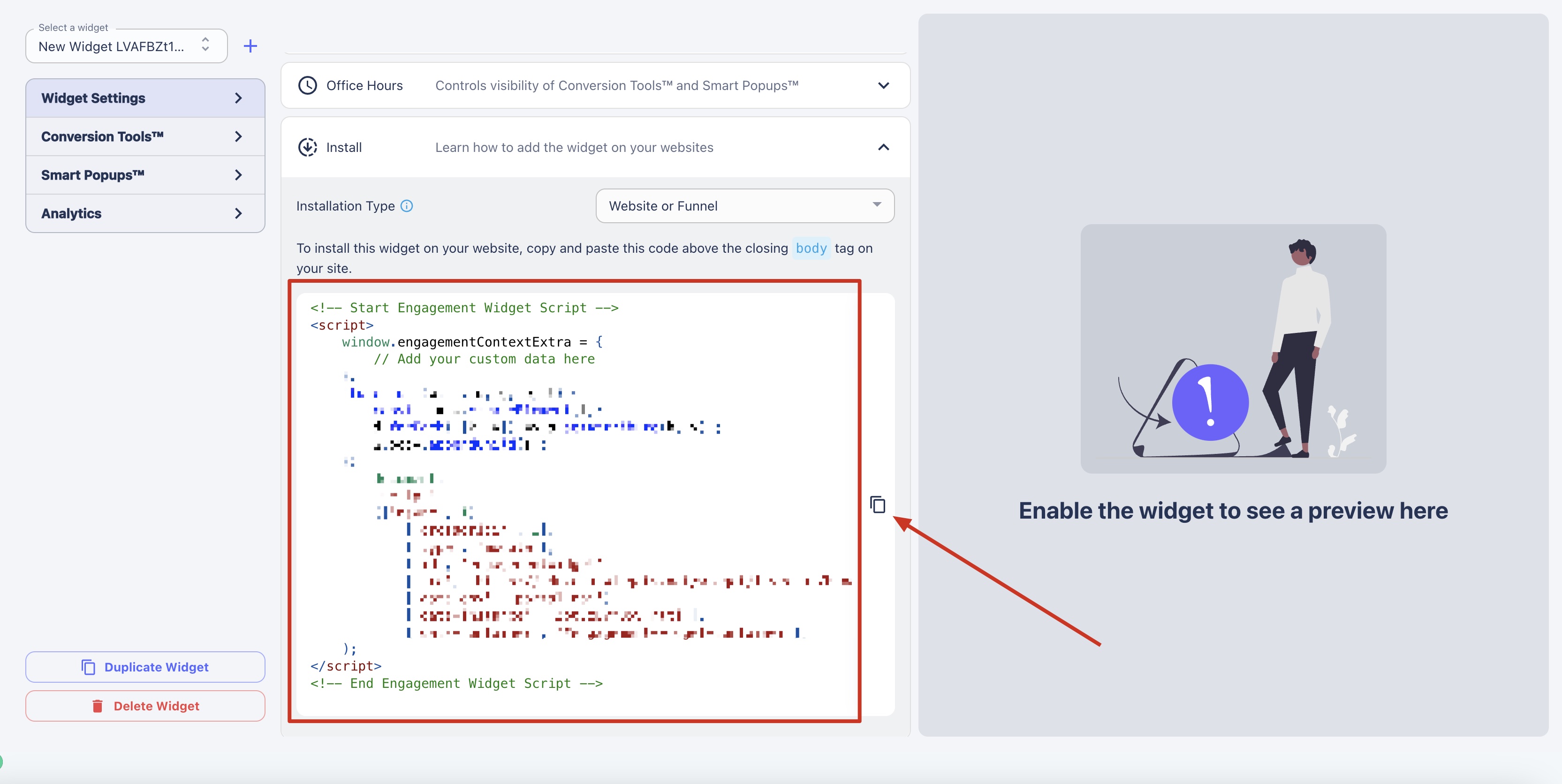Click the copy code clipboard icon
The image size is (1562, 784).
pos(878,505)
